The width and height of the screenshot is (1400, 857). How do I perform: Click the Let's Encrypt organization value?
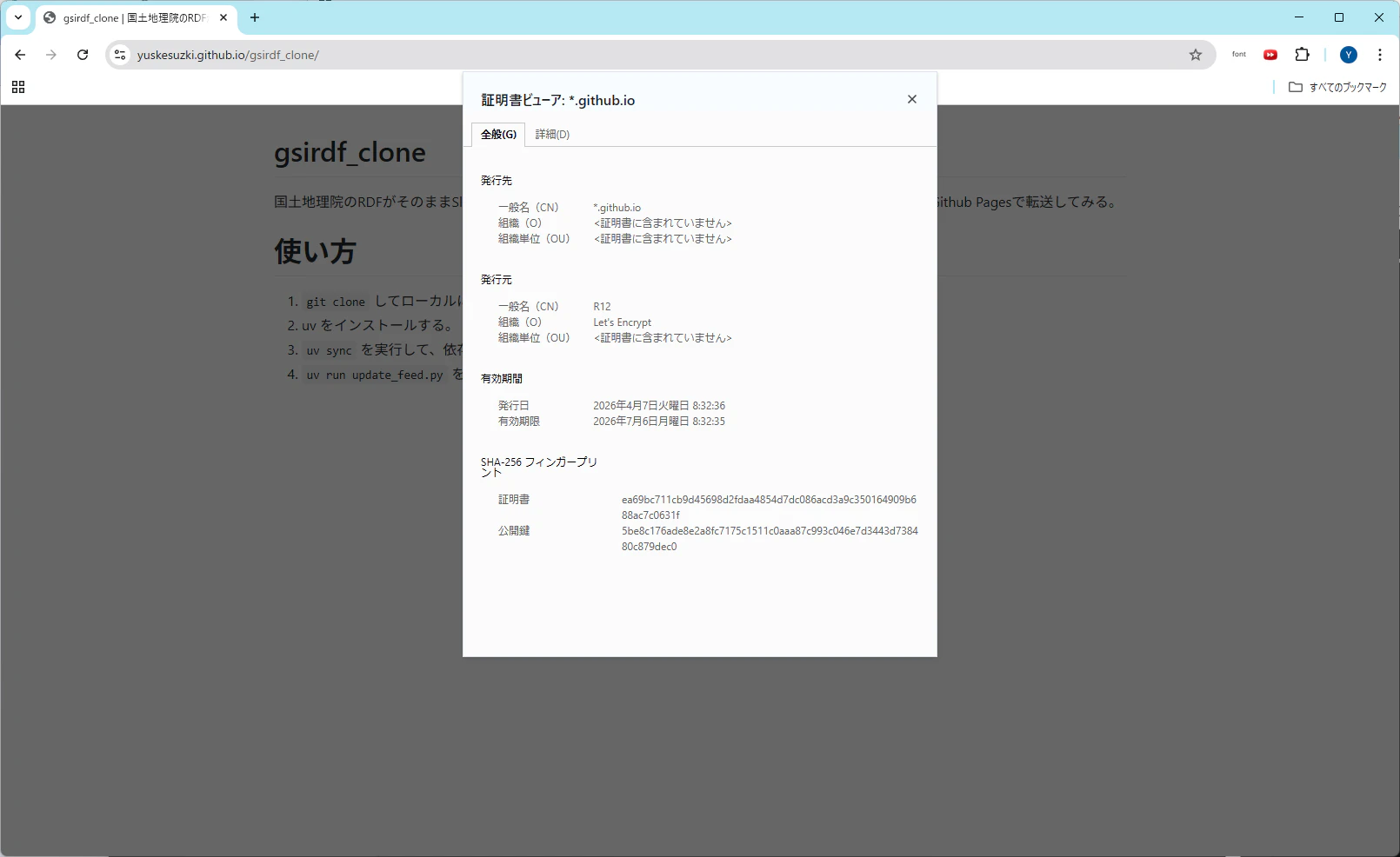pyautogui.click(x=622, y=322)
